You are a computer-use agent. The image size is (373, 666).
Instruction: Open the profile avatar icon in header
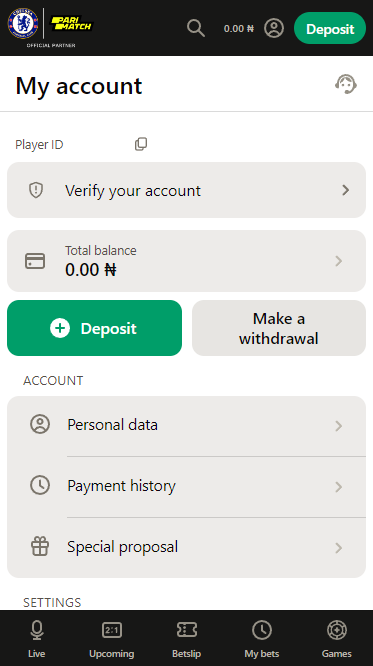(x=274, y=28)
